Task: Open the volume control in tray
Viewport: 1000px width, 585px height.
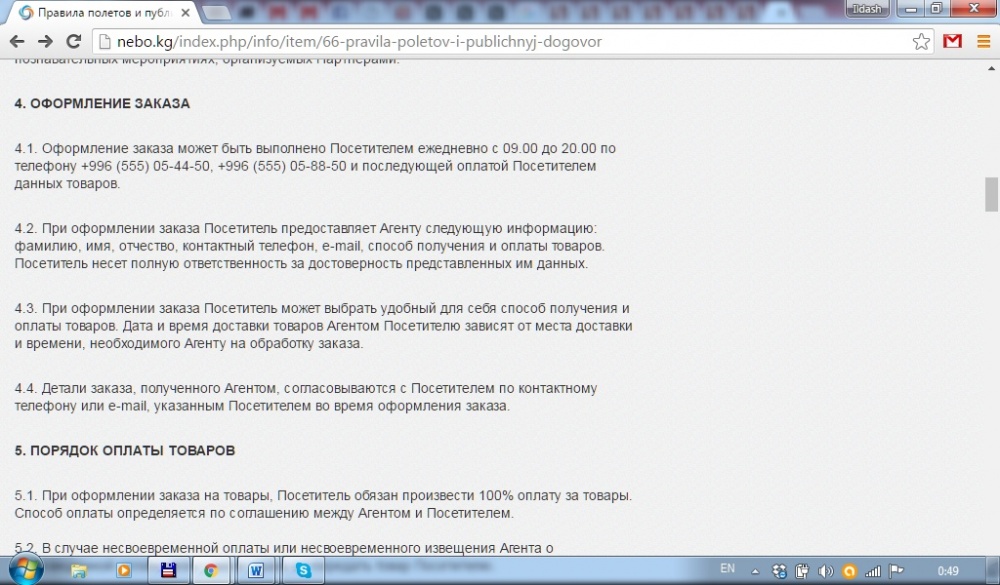Action: (x=826, y=571)
